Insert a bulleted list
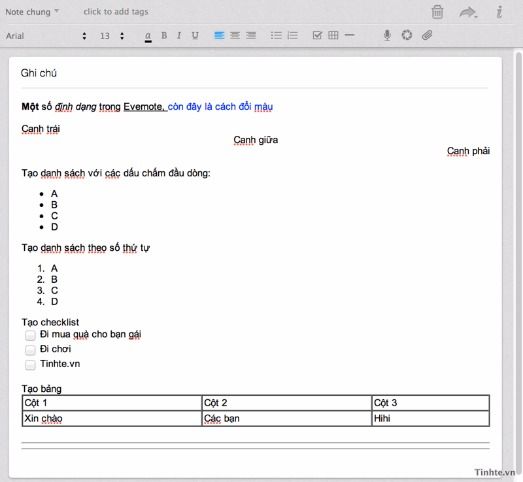 (276, 35)
